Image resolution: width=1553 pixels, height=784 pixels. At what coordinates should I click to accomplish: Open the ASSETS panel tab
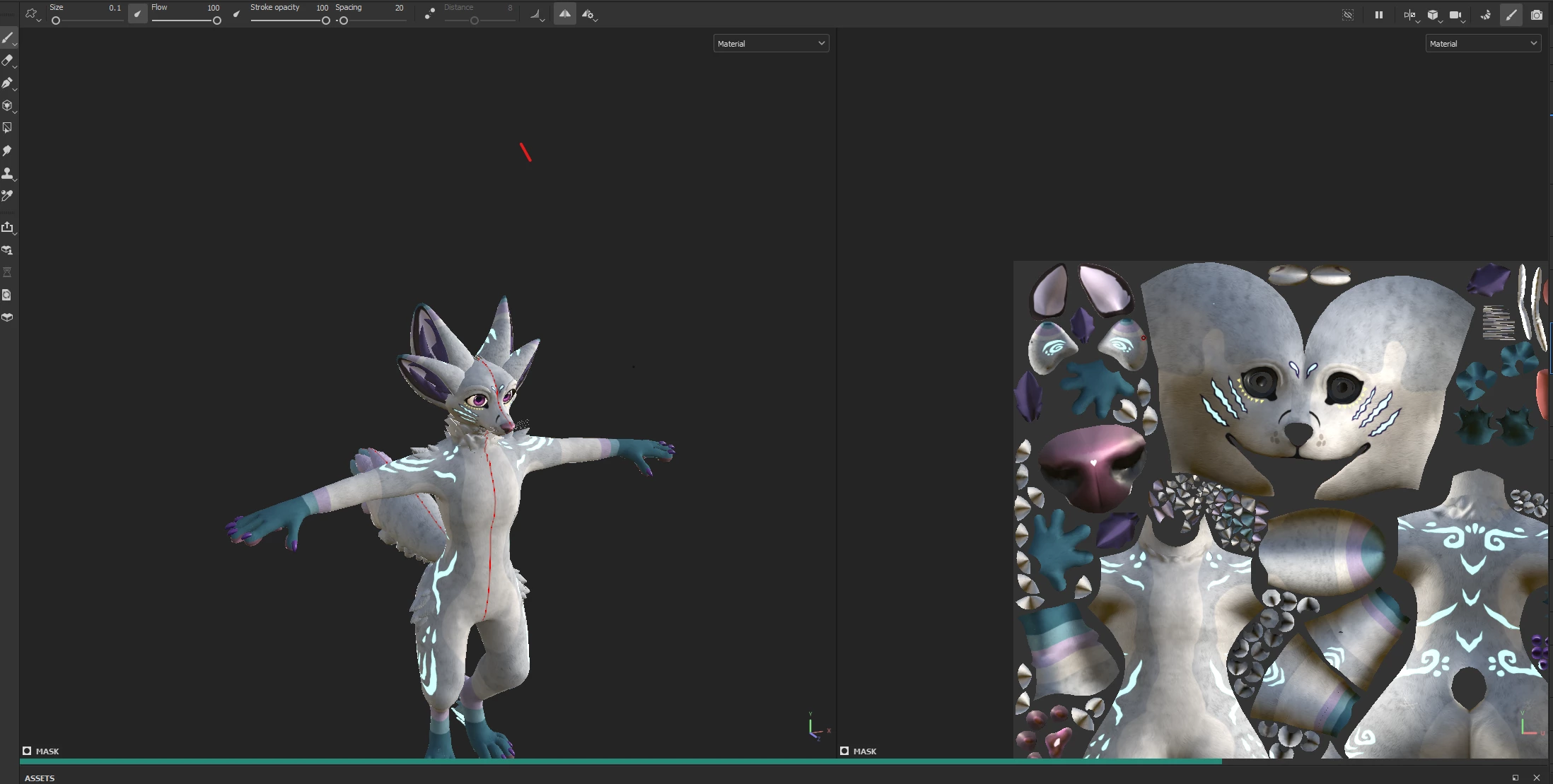(x=40, y=778)
